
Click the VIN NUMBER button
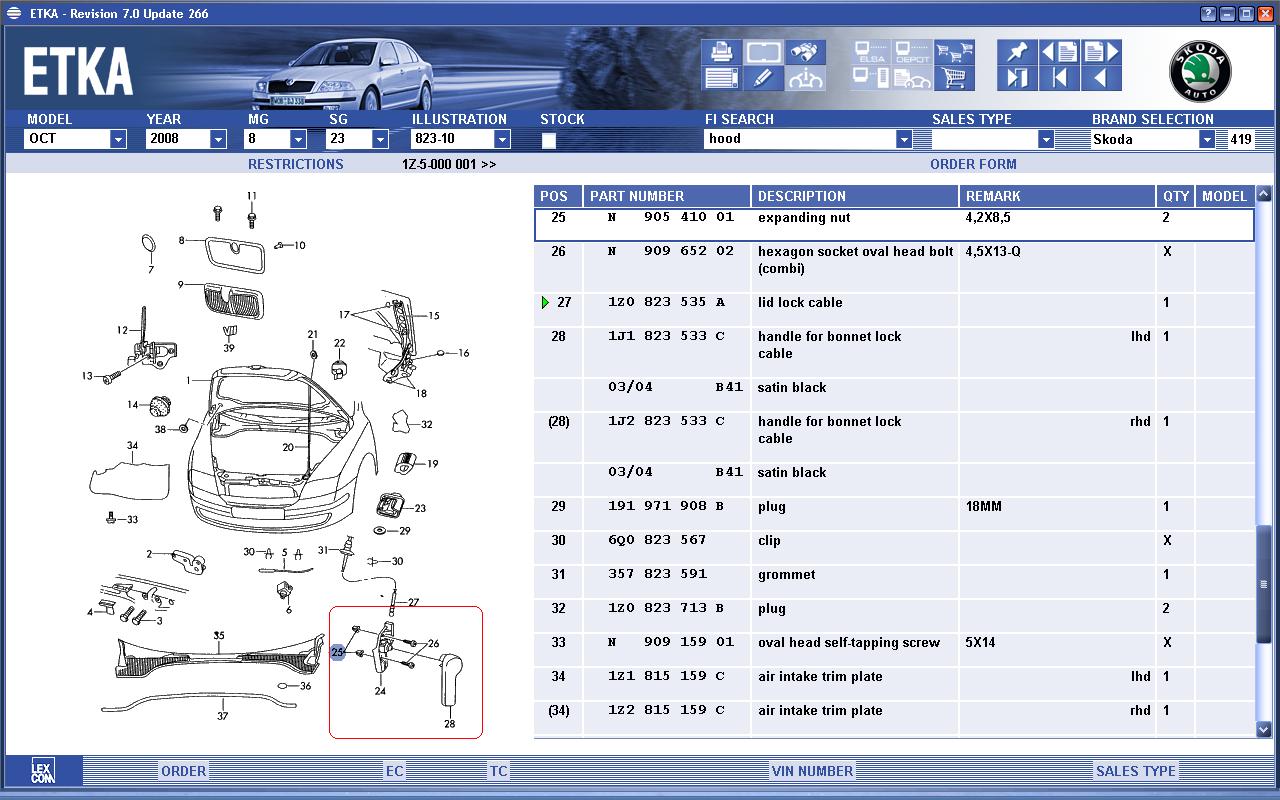click(812, 771)
